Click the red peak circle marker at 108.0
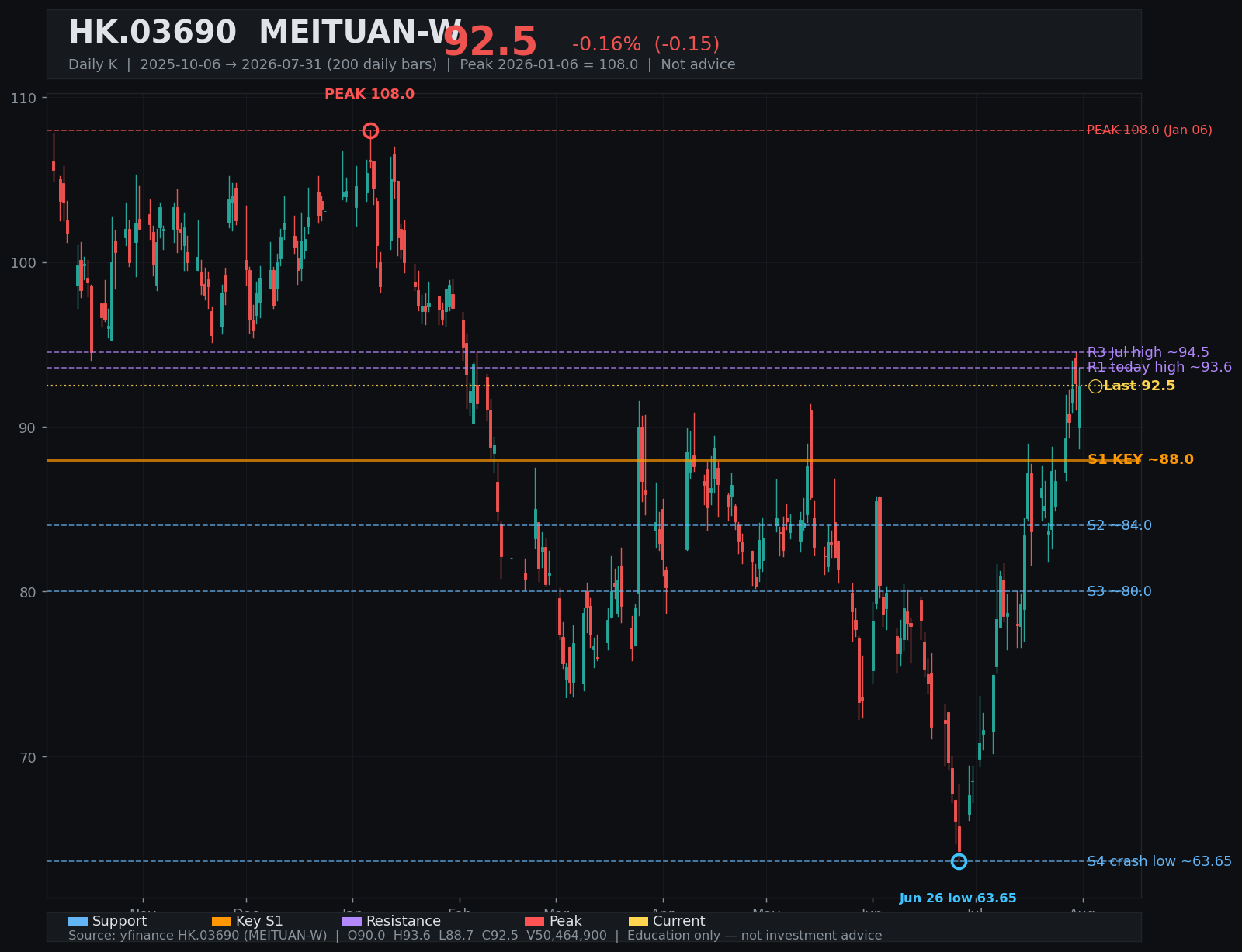Viewport: 1242px width, 952px height. coord(370,130)
